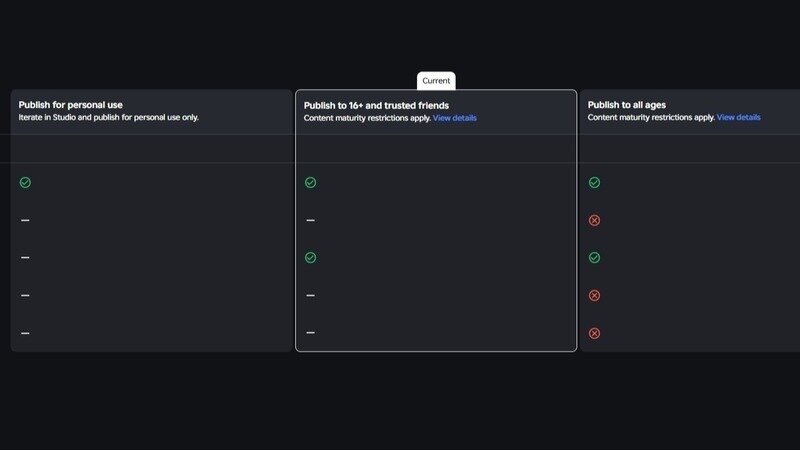Select the 'Publish for personal use' heading

click(x=70, y=105)
